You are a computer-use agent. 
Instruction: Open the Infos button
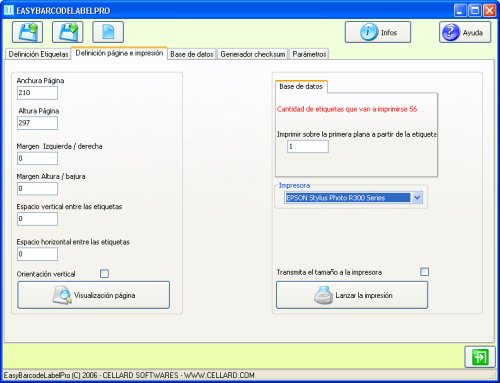378,32
